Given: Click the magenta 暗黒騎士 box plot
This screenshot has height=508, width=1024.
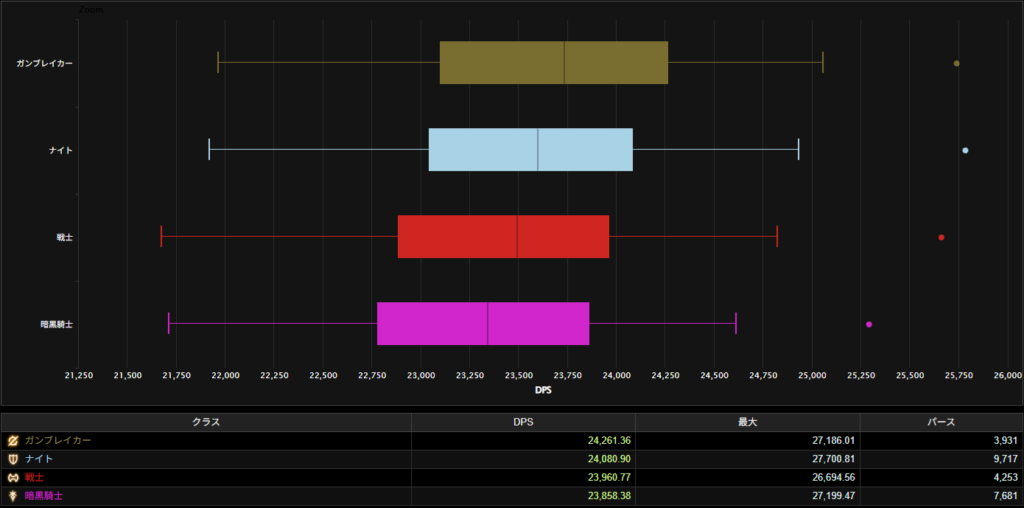Looking at the screenshot, I should pos(483,324).
